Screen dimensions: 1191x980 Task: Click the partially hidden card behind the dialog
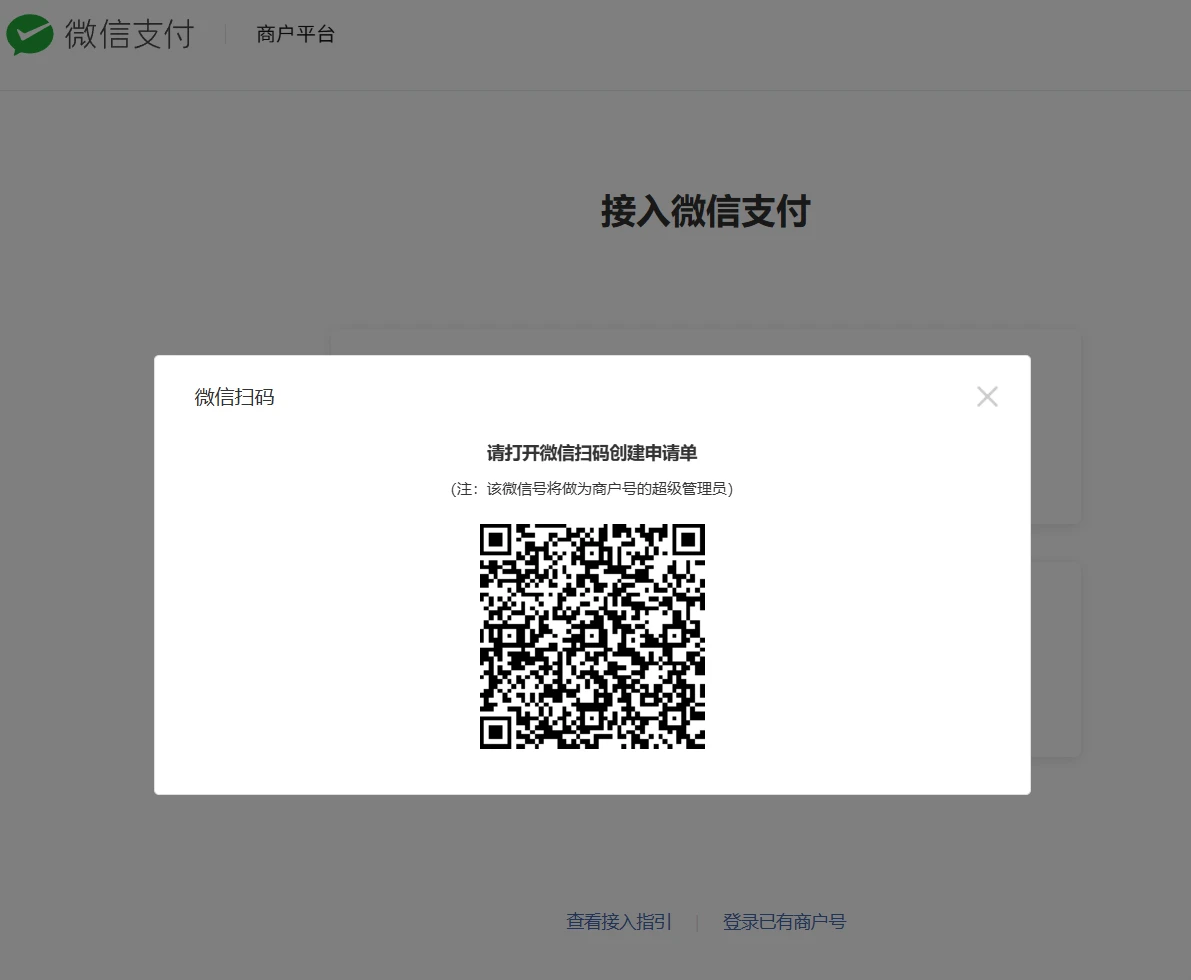coord(1055,425)
